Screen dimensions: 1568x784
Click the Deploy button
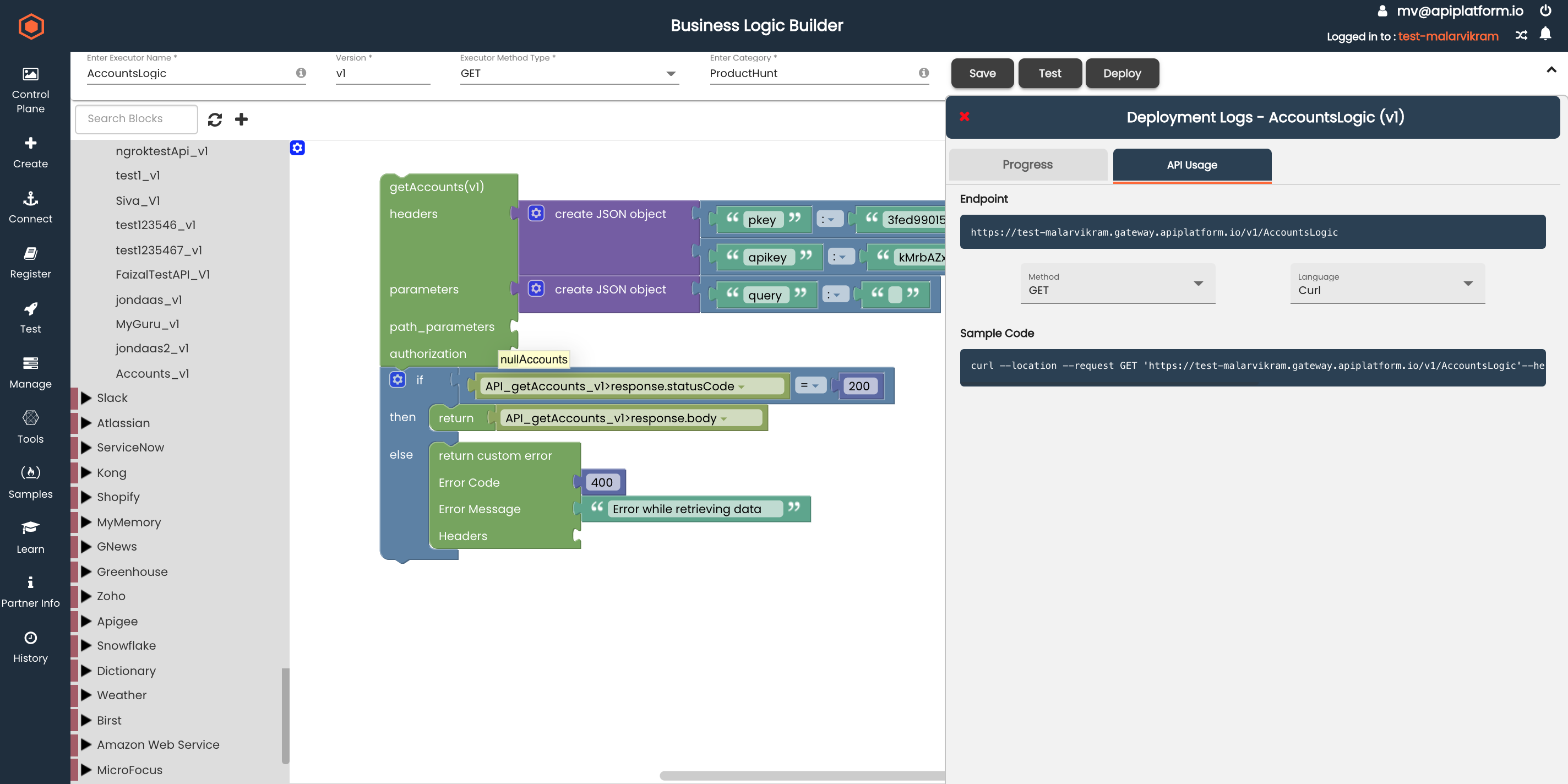[1121, 74]
